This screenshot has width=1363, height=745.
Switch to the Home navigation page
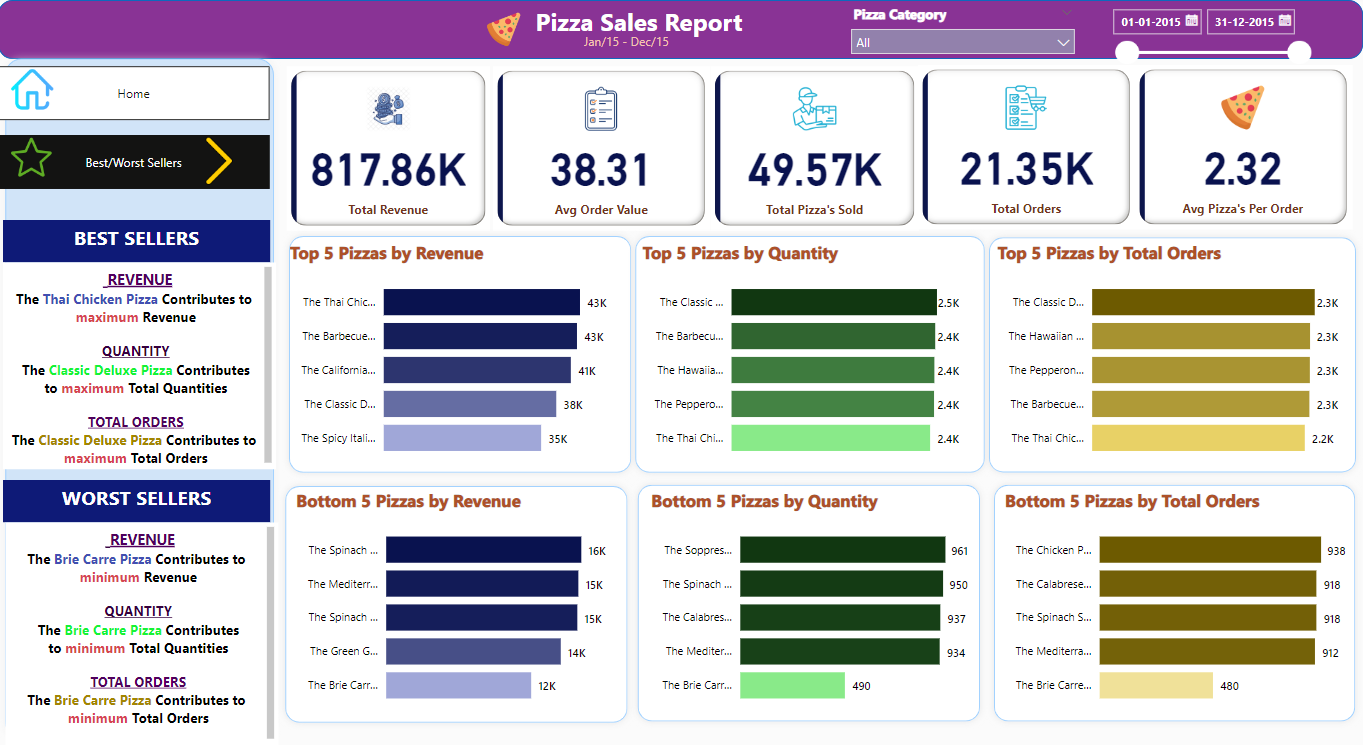point(133,93)
